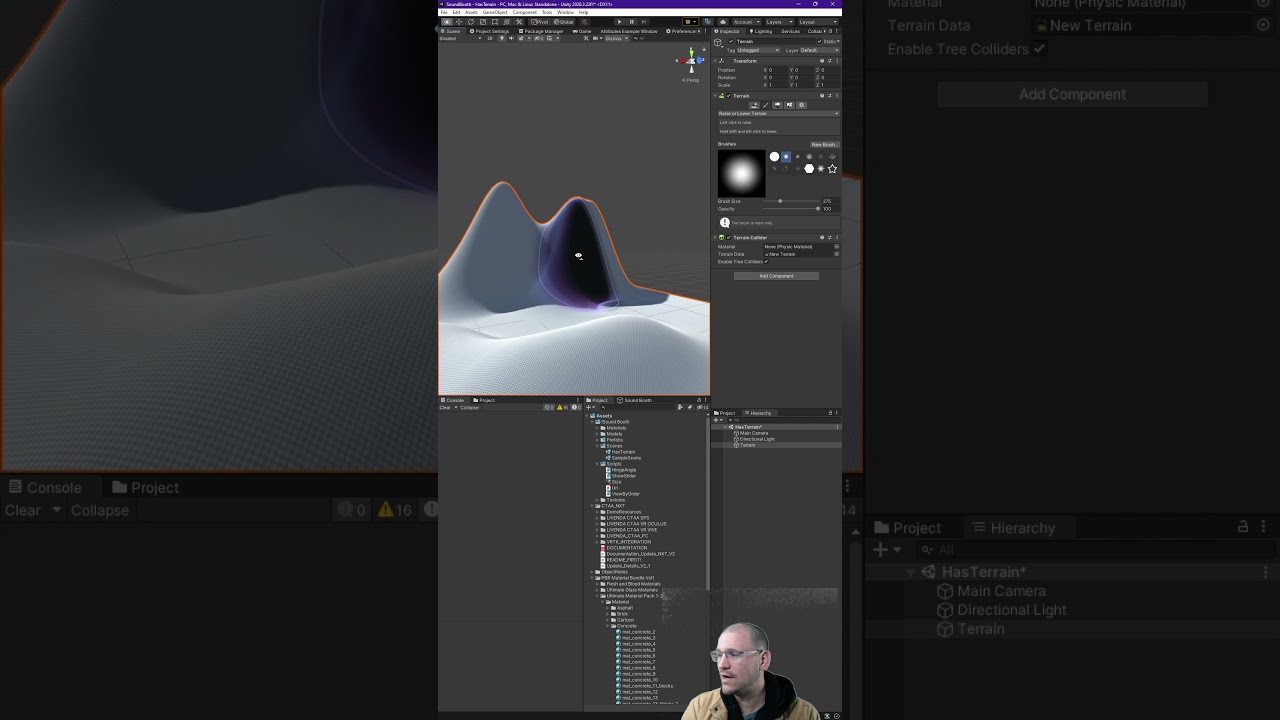Click the Pause button
The height and width of the screenshot is (720, 1280).
point(631,22)
